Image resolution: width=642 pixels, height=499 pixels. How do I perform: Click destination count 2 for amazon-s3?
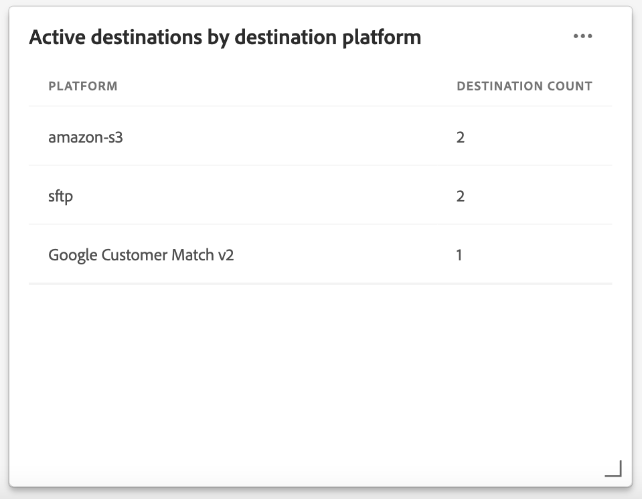461,137
